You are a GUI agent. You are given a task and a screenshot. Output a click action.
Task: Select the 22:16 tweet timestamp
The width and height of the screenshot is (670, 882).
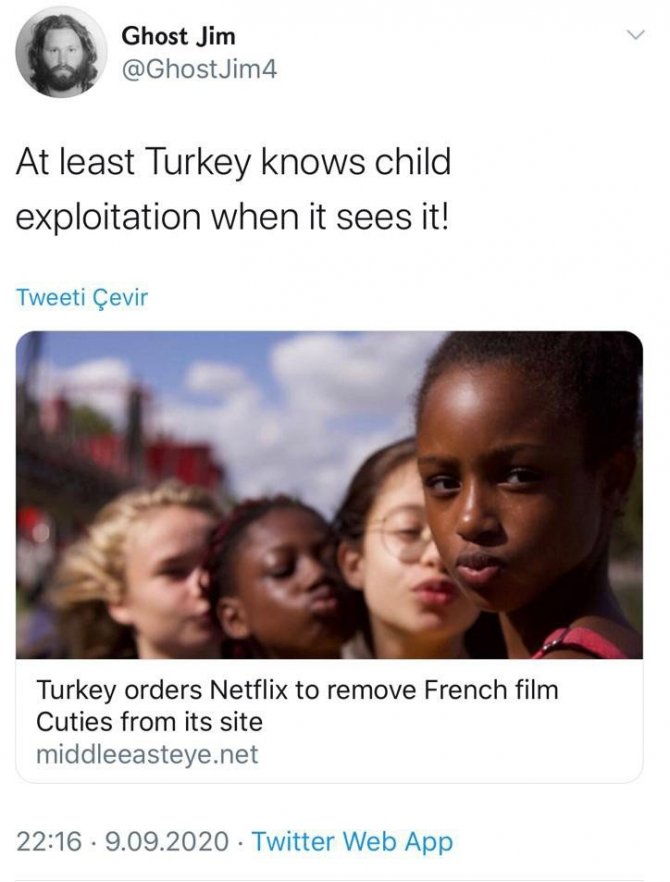tap(49, 842)
